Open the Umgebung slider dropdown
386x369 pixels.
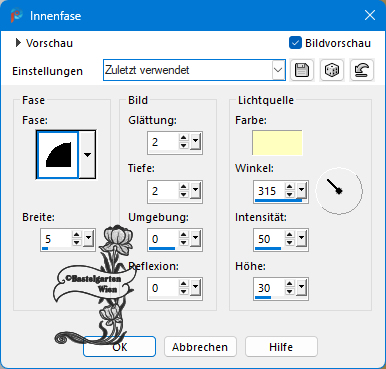coord(195,238)
